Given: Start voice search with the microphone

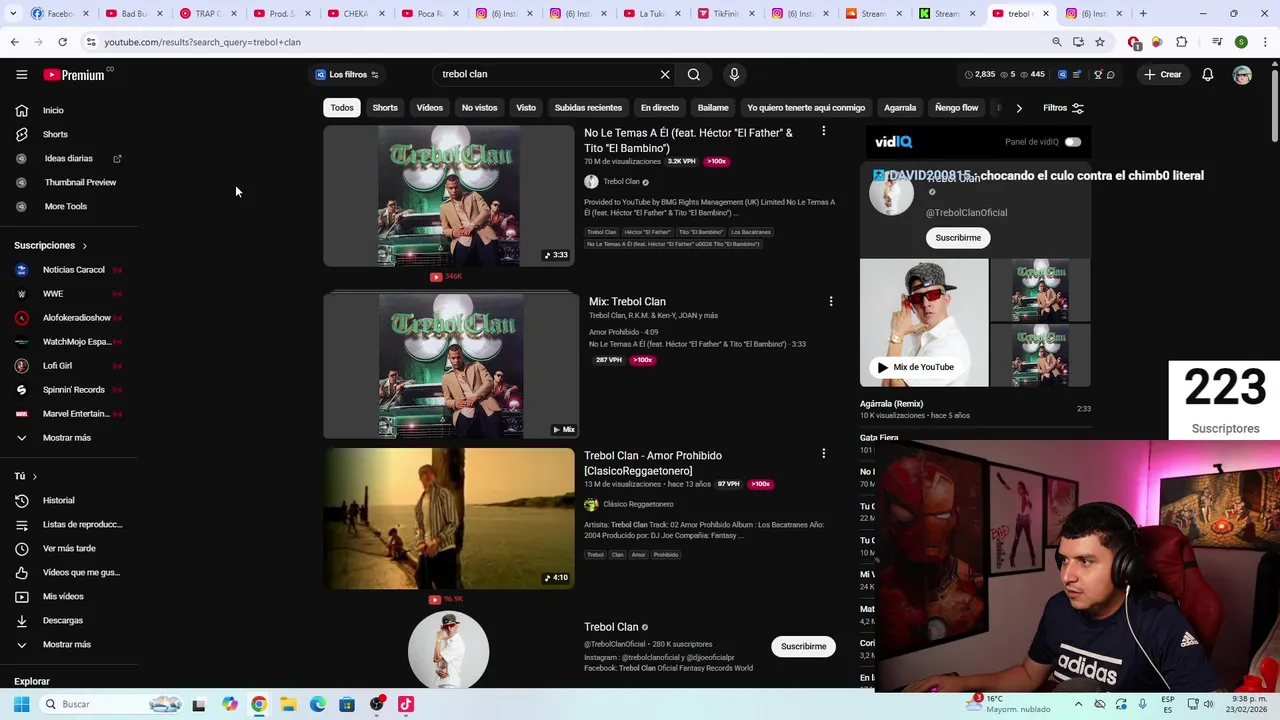Looking at the screenshot, I should pyautogui.click(x=734, y=74).
